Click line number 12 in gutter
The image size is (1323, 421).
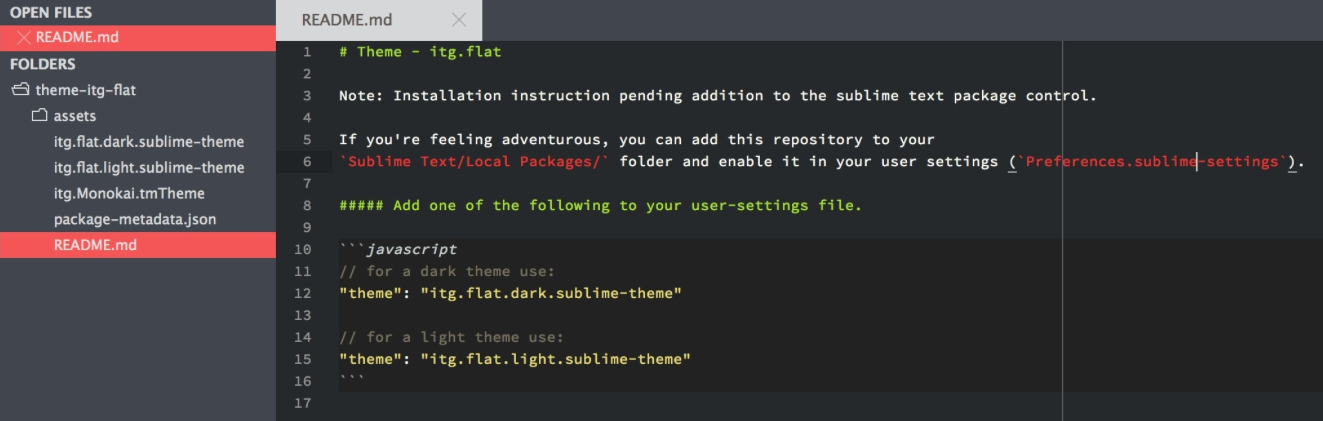tap(303, 294)
